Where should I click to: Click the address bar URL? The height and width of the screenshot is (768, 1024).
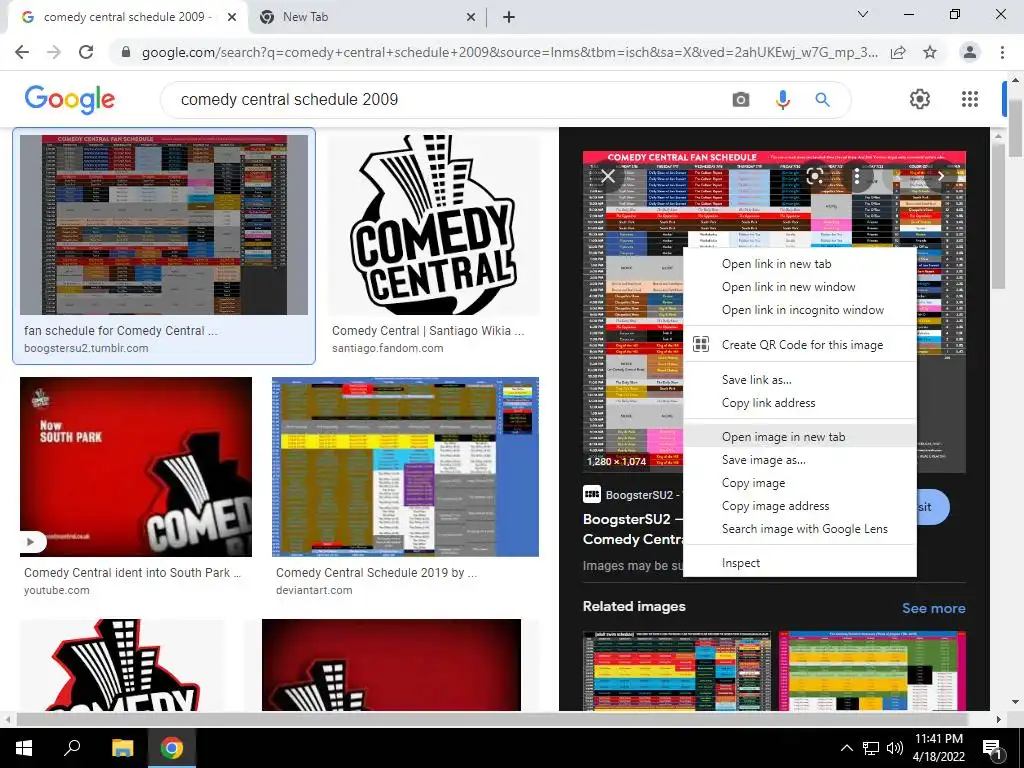click(x=509, y=52)
